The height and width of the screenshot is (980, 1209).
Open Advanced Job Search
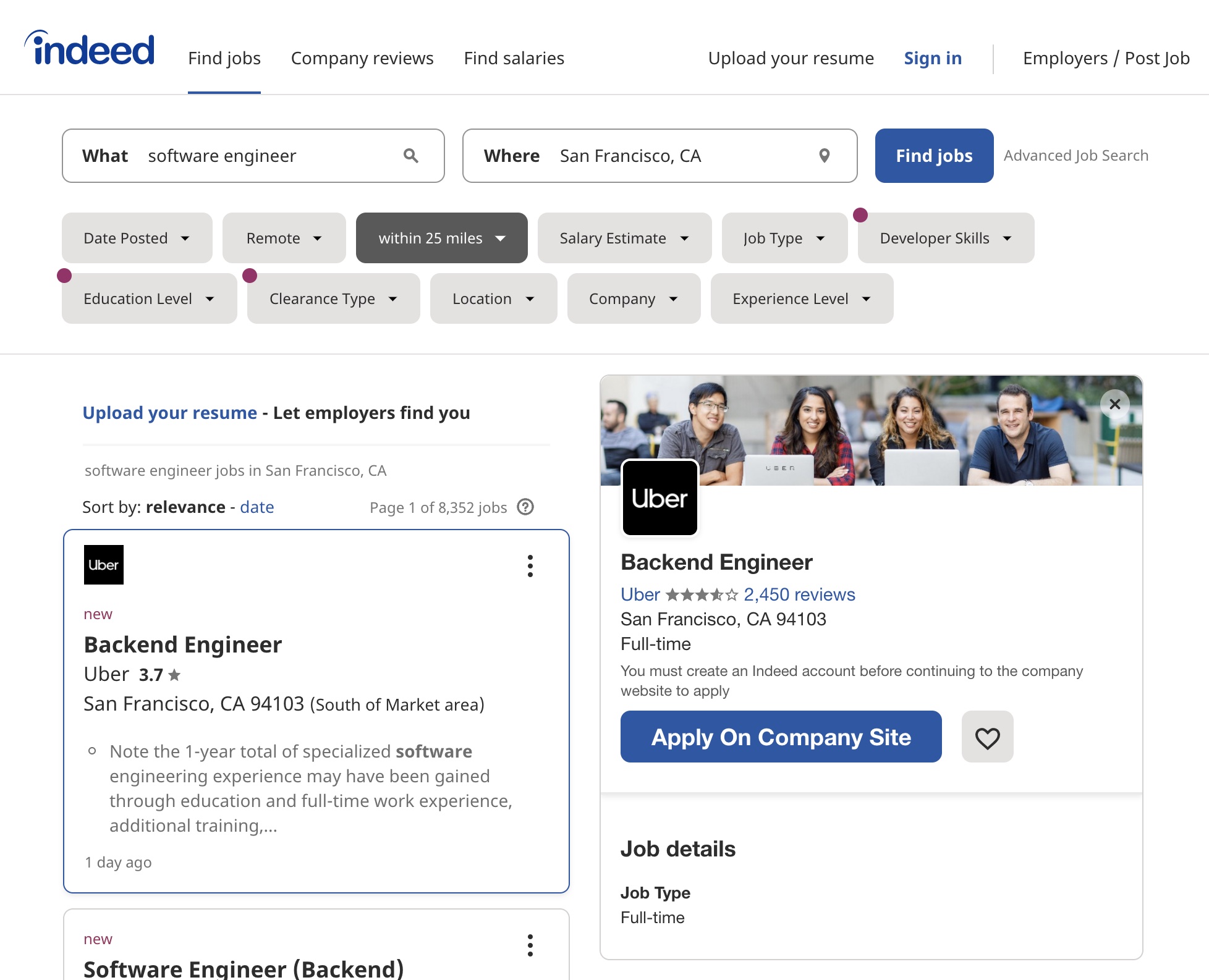click(x=1076, y=156)
